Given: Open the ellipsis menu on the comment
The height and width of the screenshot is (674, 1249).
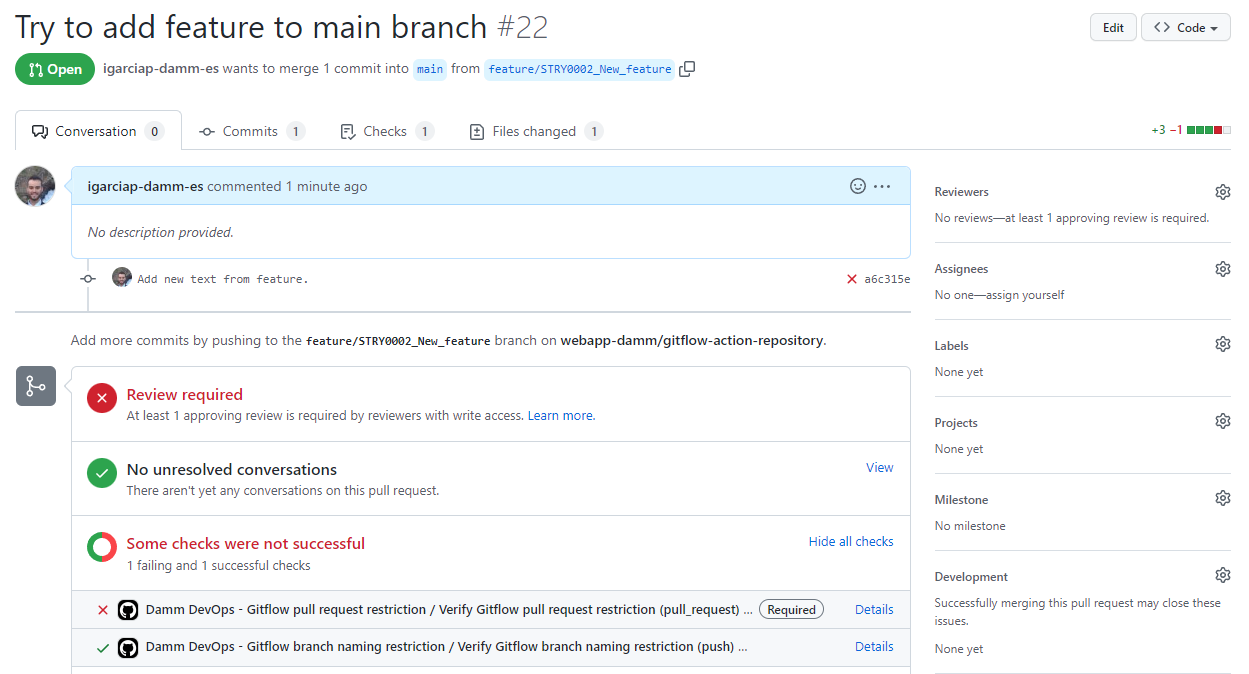Looking at the screenshot, I should [x=882, y=186].
